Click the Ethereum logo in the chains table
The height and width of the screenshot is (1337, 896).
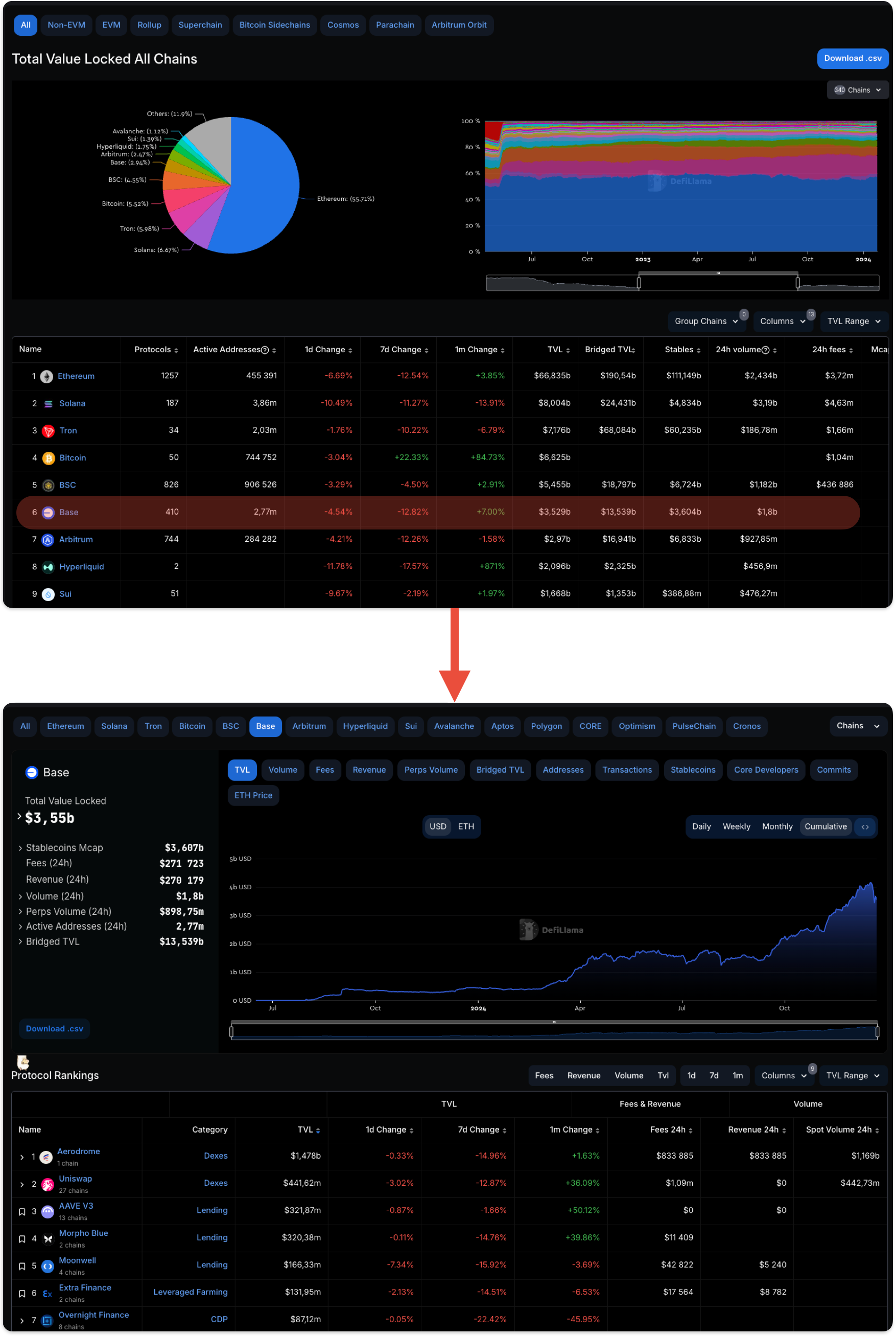coord(47,376)
